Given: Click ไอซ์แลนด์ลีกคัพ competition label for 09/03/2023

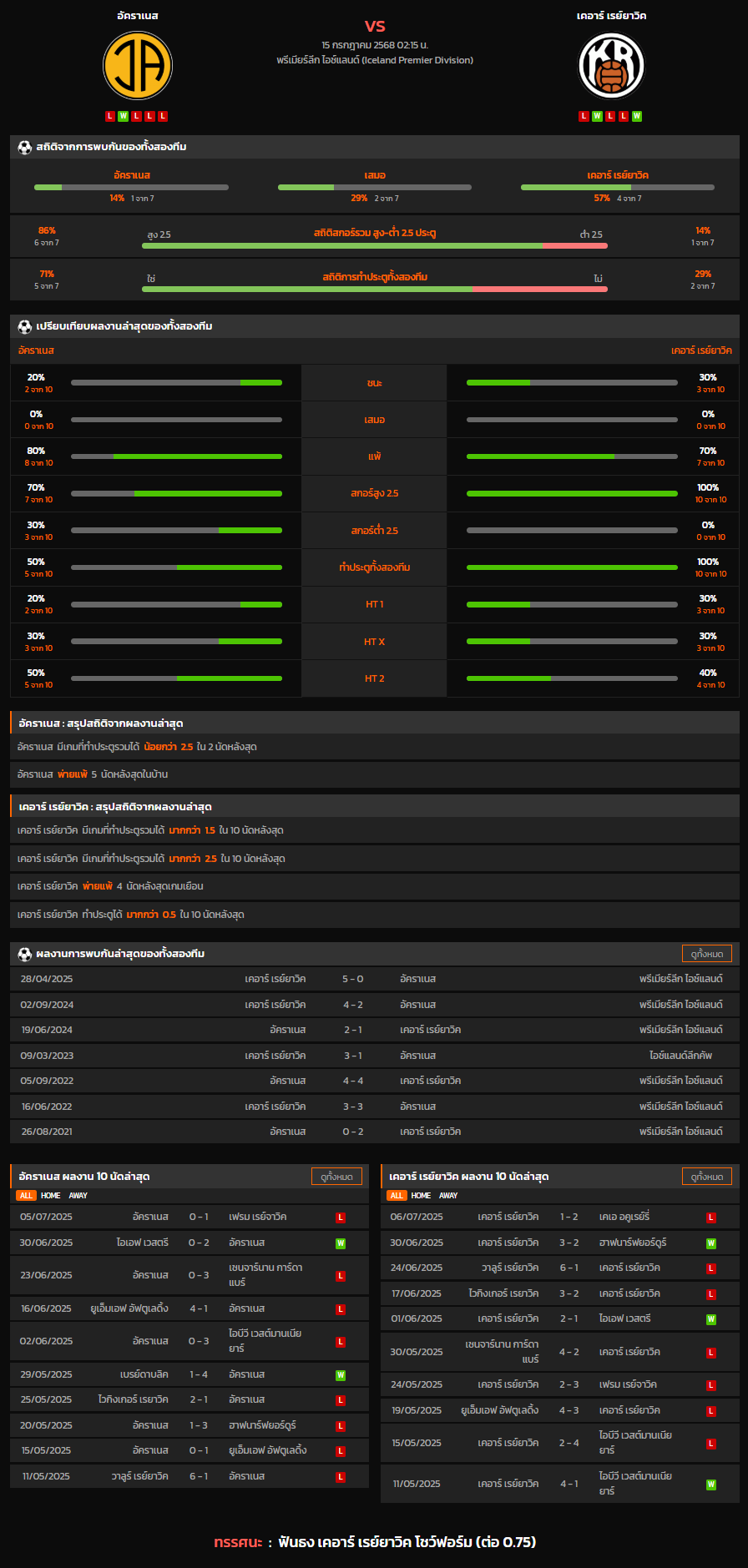Looking at the screenshot, I should 681,1056.
